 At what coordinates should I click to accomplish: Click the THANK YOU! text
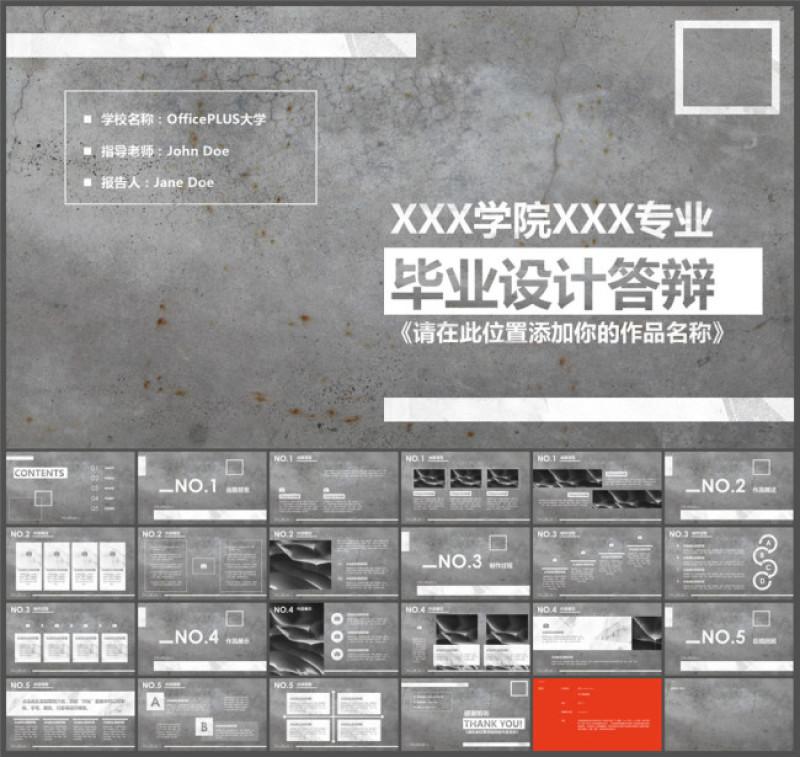pos(494,723)
